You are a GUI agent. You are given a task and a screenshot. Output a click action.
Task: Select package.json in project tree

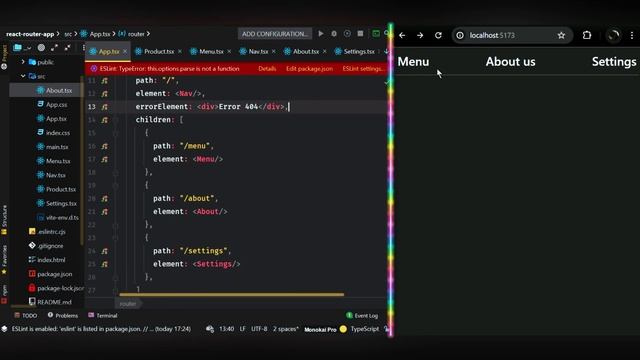pos(50,274)
